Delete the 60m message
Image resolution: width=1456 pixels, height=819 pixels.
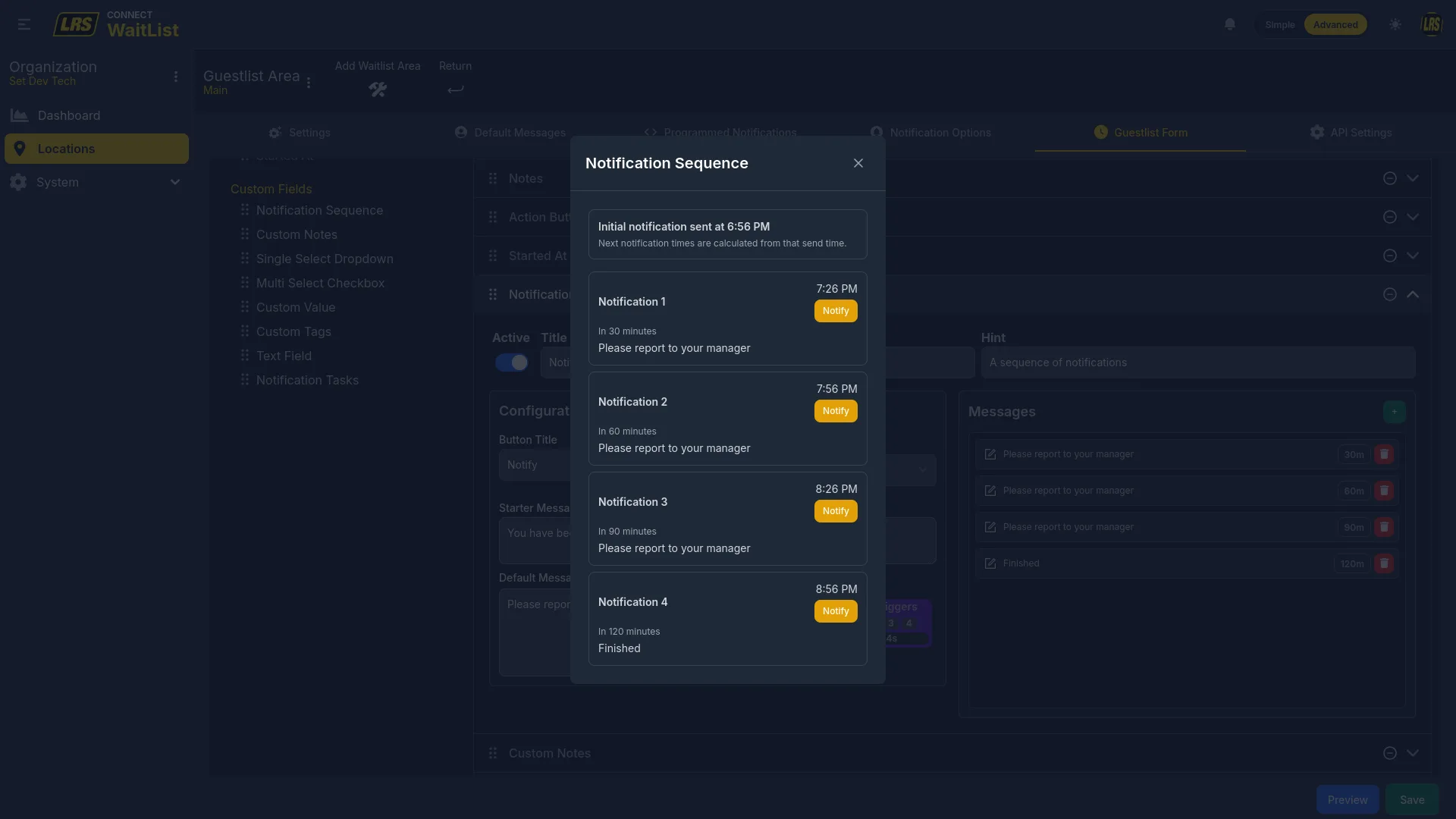[1384, 491]
